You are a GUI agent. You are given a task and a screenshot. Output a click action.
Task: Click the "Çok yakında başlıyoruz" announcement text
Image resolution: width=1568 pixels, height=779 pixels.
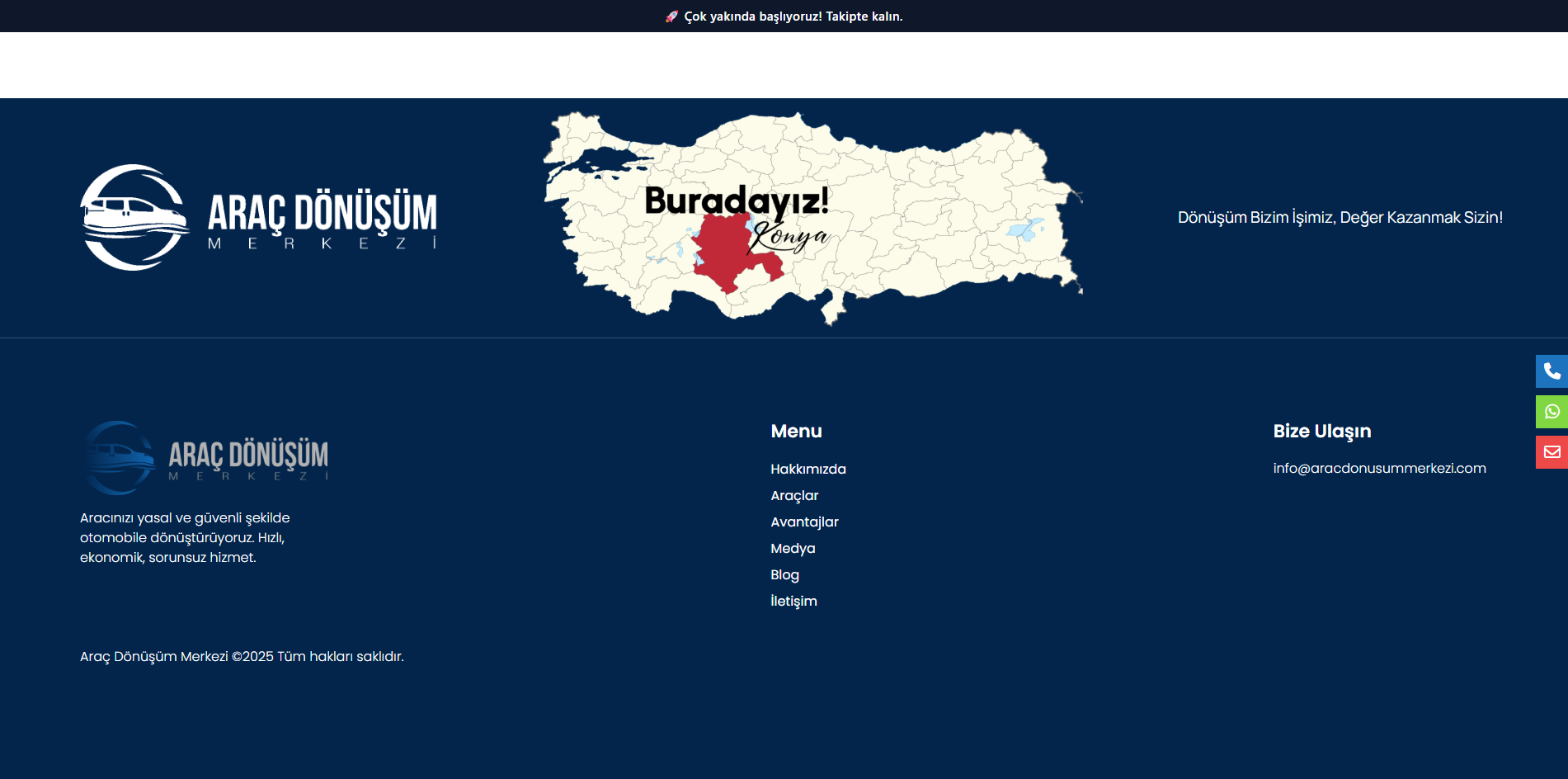click(x=793, y=17)
